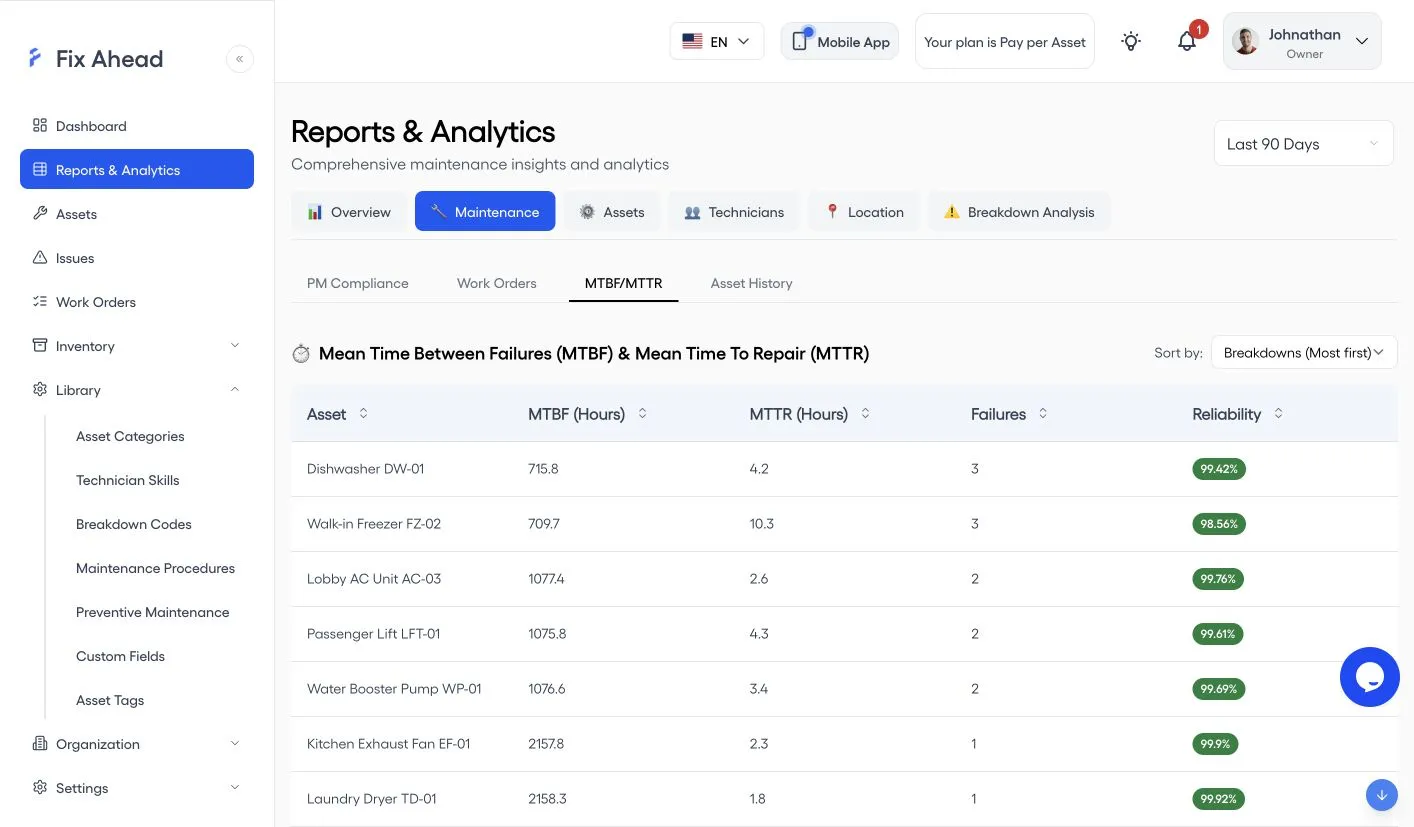The height and width of the screenshot is (827, 1414).
Task: Open notifications bell with red badge
Action: [x=1187, y=41]
